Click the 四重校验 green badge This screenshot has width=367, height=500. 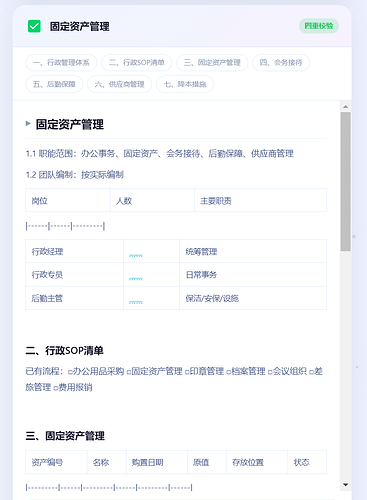319,26
